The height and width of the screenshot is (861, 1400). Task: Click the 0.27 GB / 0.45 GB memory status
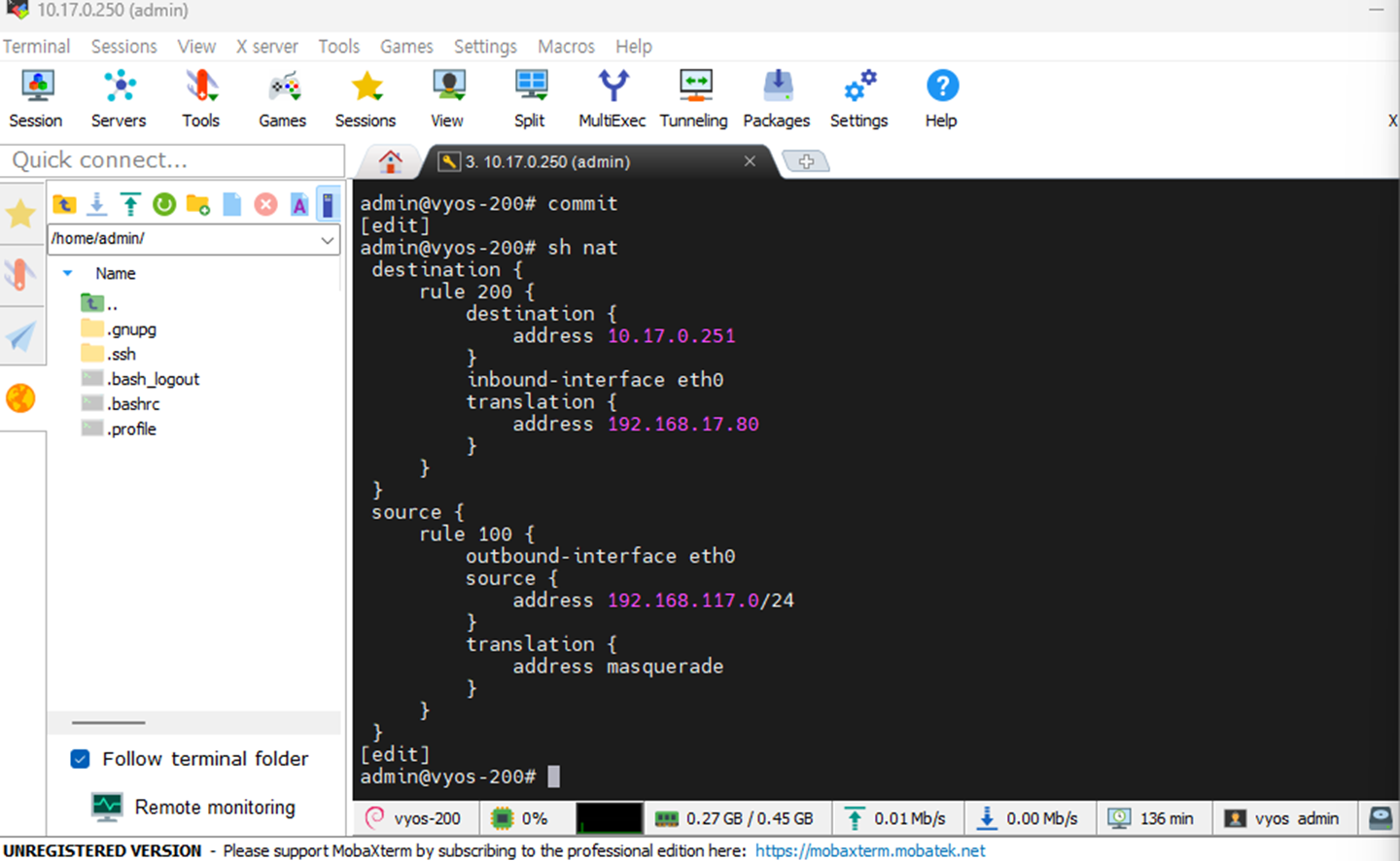click(734, 818)
